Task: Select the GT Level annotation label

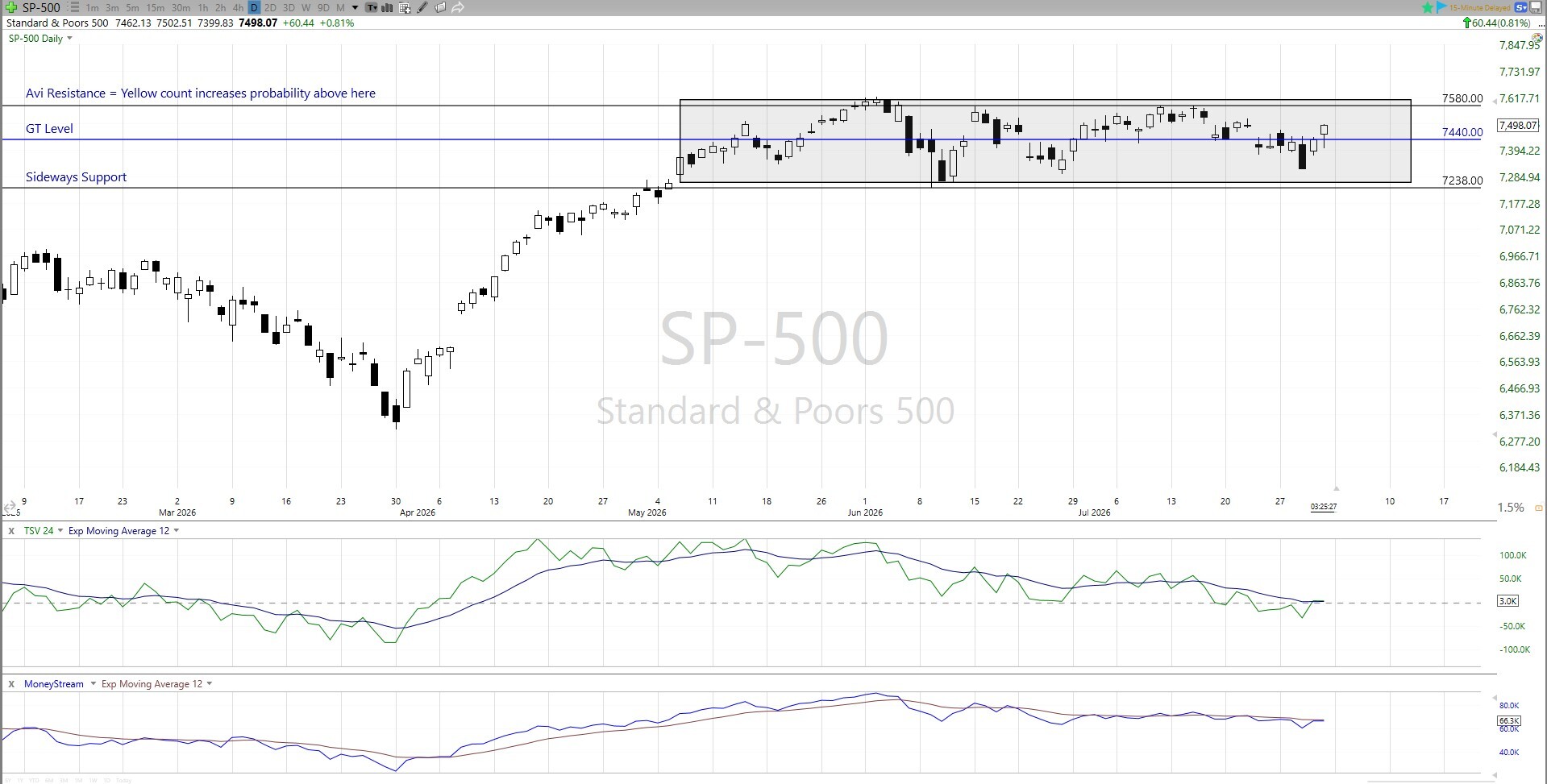Action: 49,129
